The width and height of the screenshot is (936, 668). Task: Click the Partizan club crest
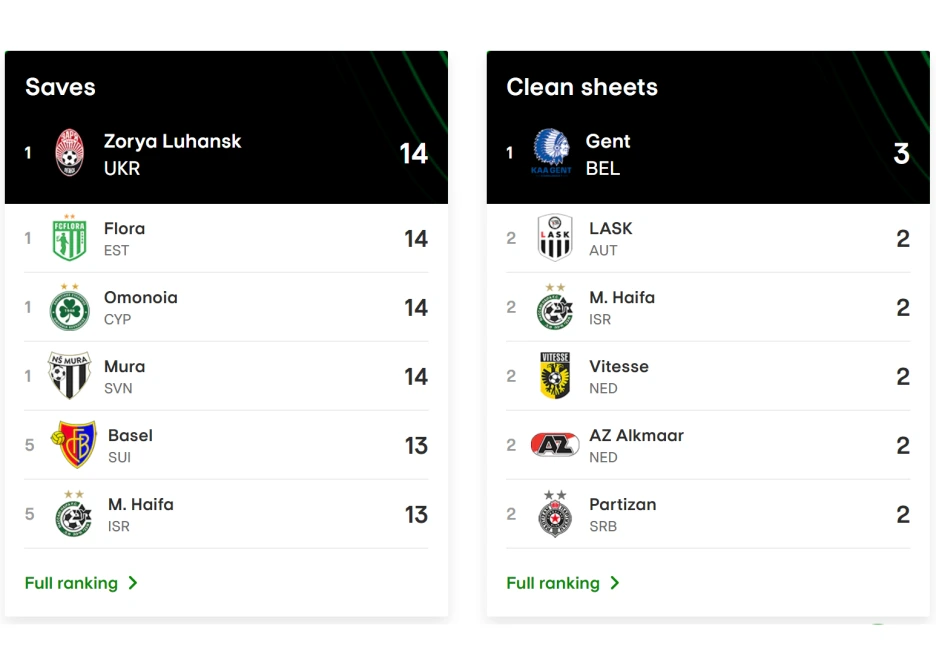(554, 514)
